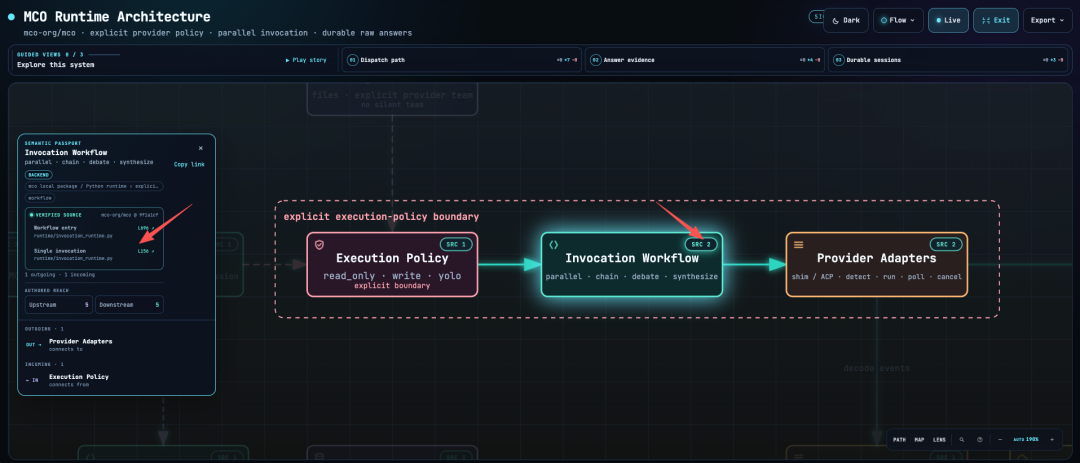Close the Semantic Passport panel
This screenshot has width=1080, height=463.
(x=201, y=147)
